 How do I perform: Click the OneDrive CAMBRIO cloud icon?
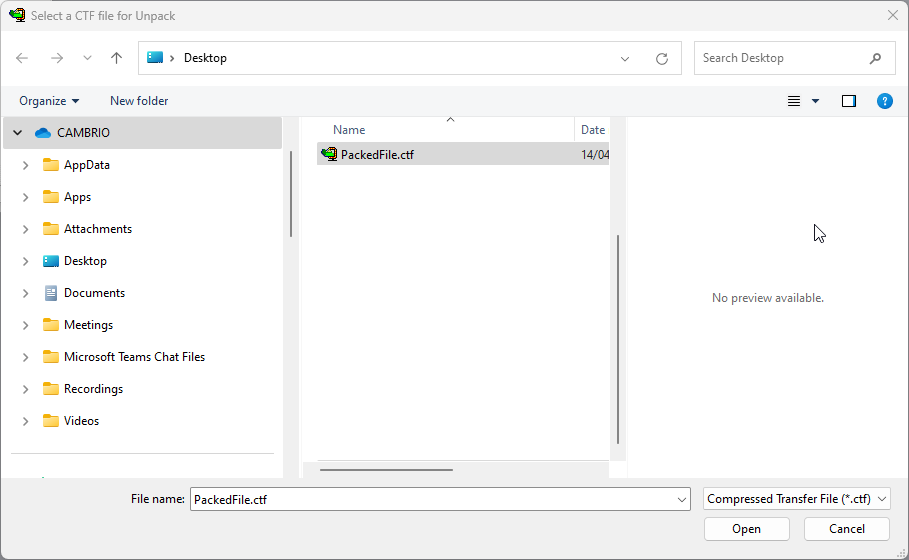[x=42, y=132]
